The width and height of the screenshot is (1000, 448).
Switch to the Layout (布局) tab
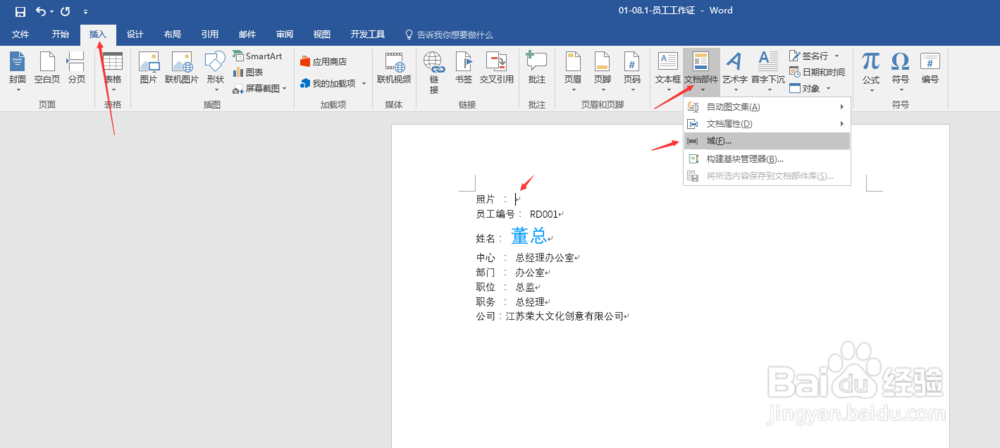172,34
